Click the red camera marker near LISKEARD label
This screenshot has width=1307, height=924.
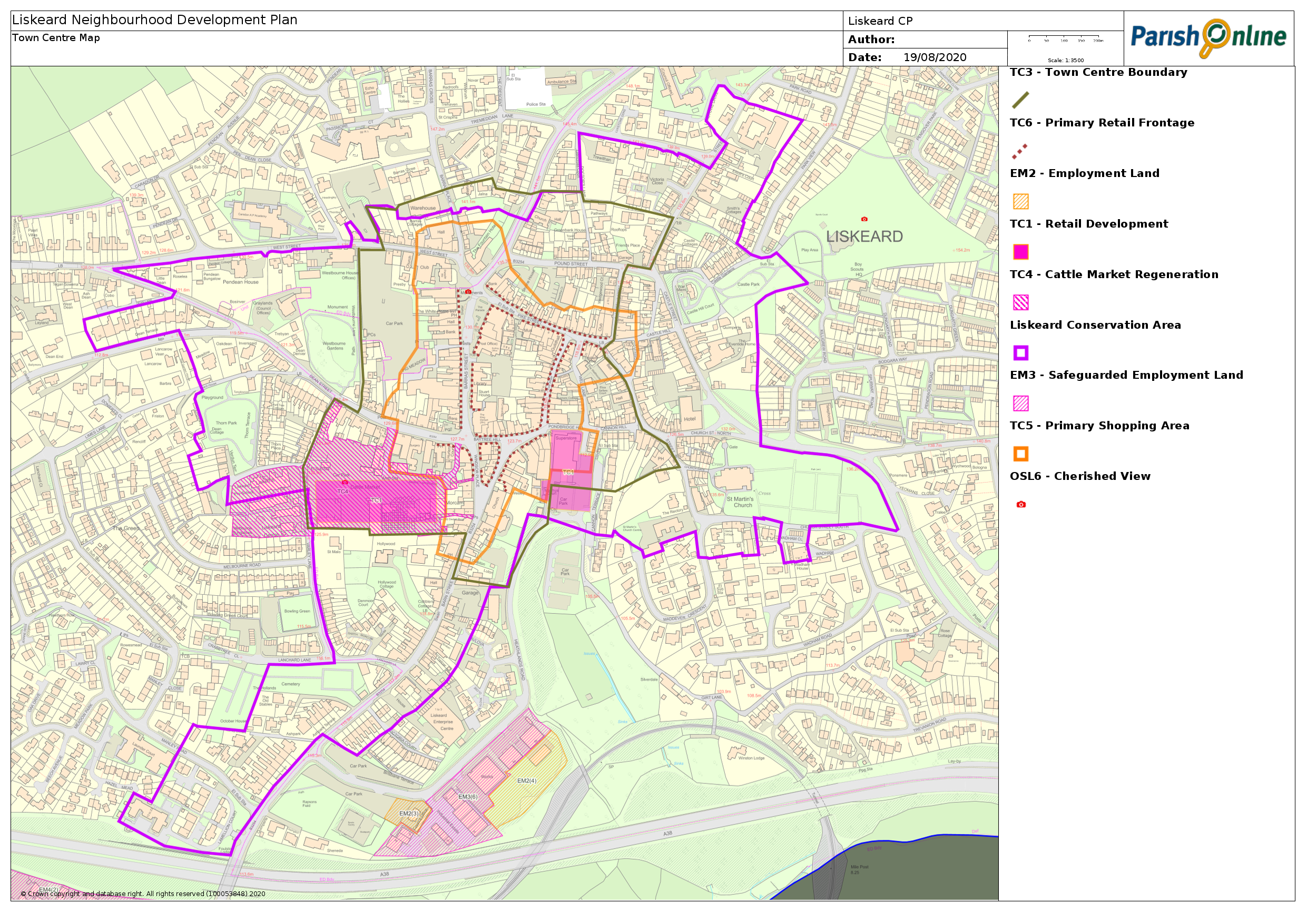coord(864,219)
